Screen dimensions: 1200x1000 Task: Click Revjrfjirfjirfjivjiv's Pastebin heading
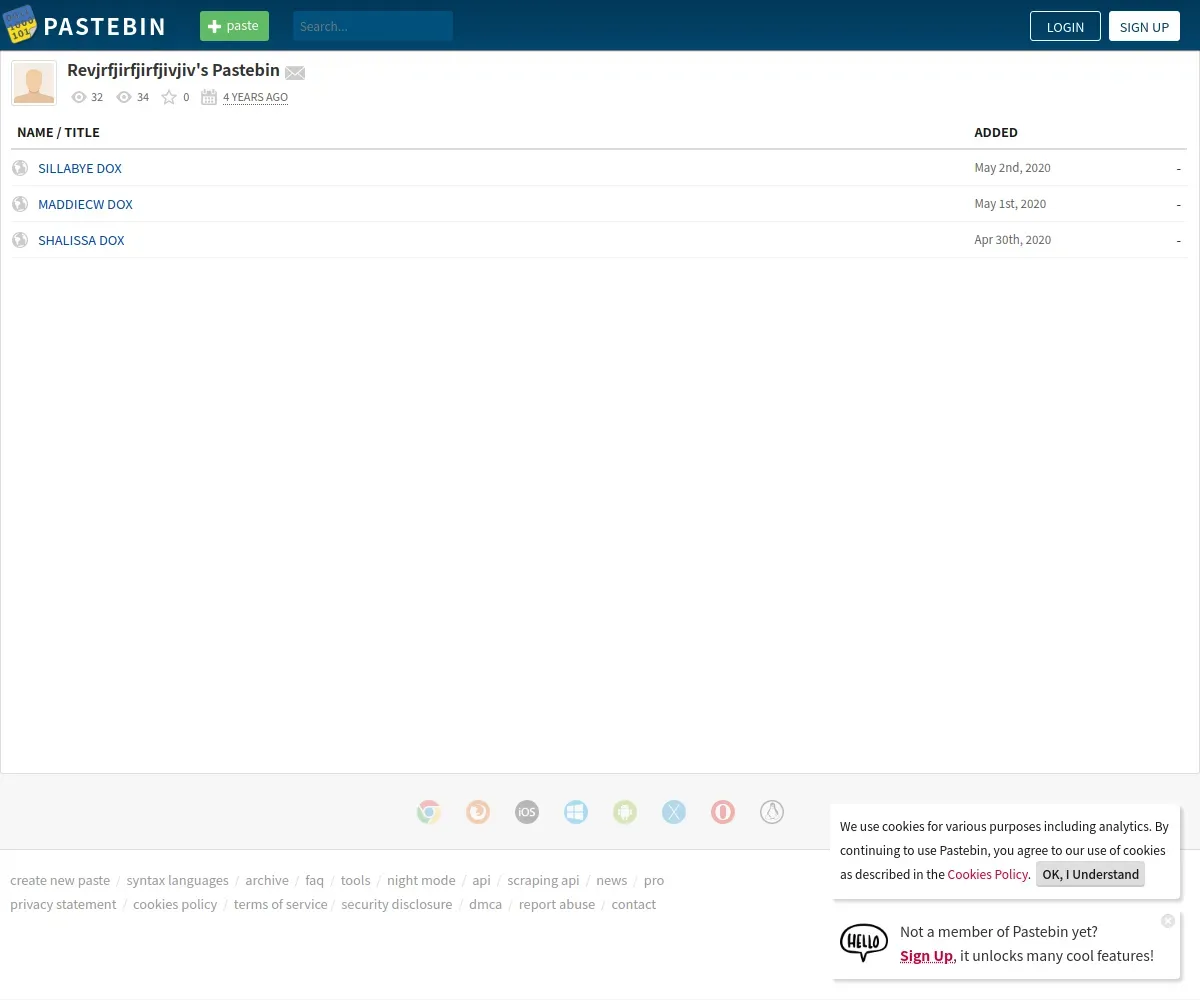pos(173,70)
